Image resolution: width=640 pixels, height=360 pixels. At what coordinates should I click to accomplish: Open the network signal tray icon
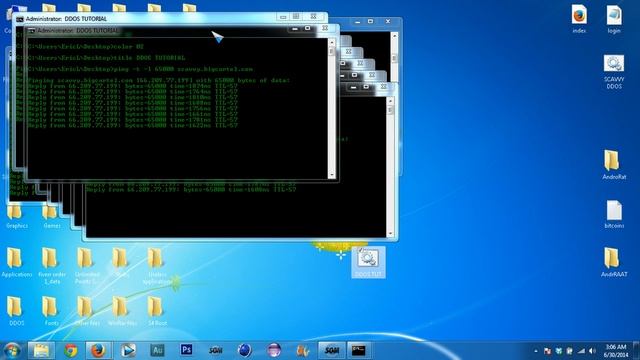pyautogui.click(x=581, y=351)
